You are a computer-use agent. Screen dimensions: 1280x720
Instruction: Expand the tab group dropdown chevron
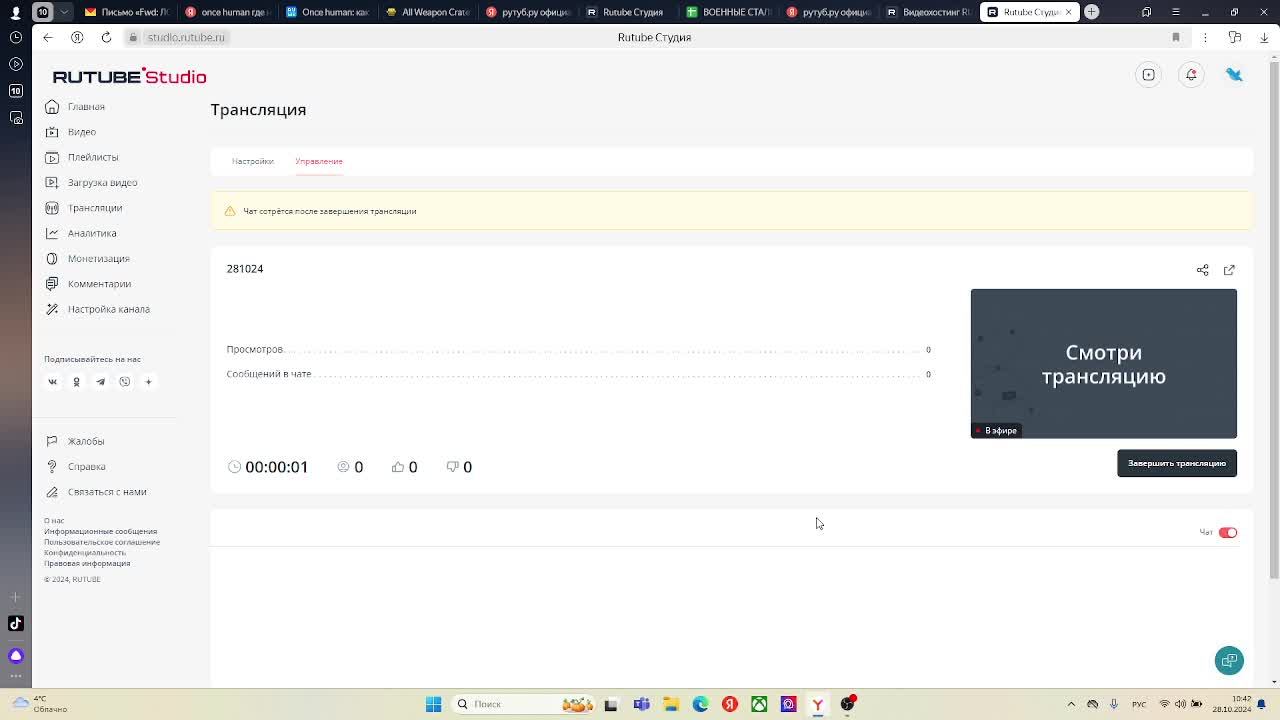coord(65,12)
